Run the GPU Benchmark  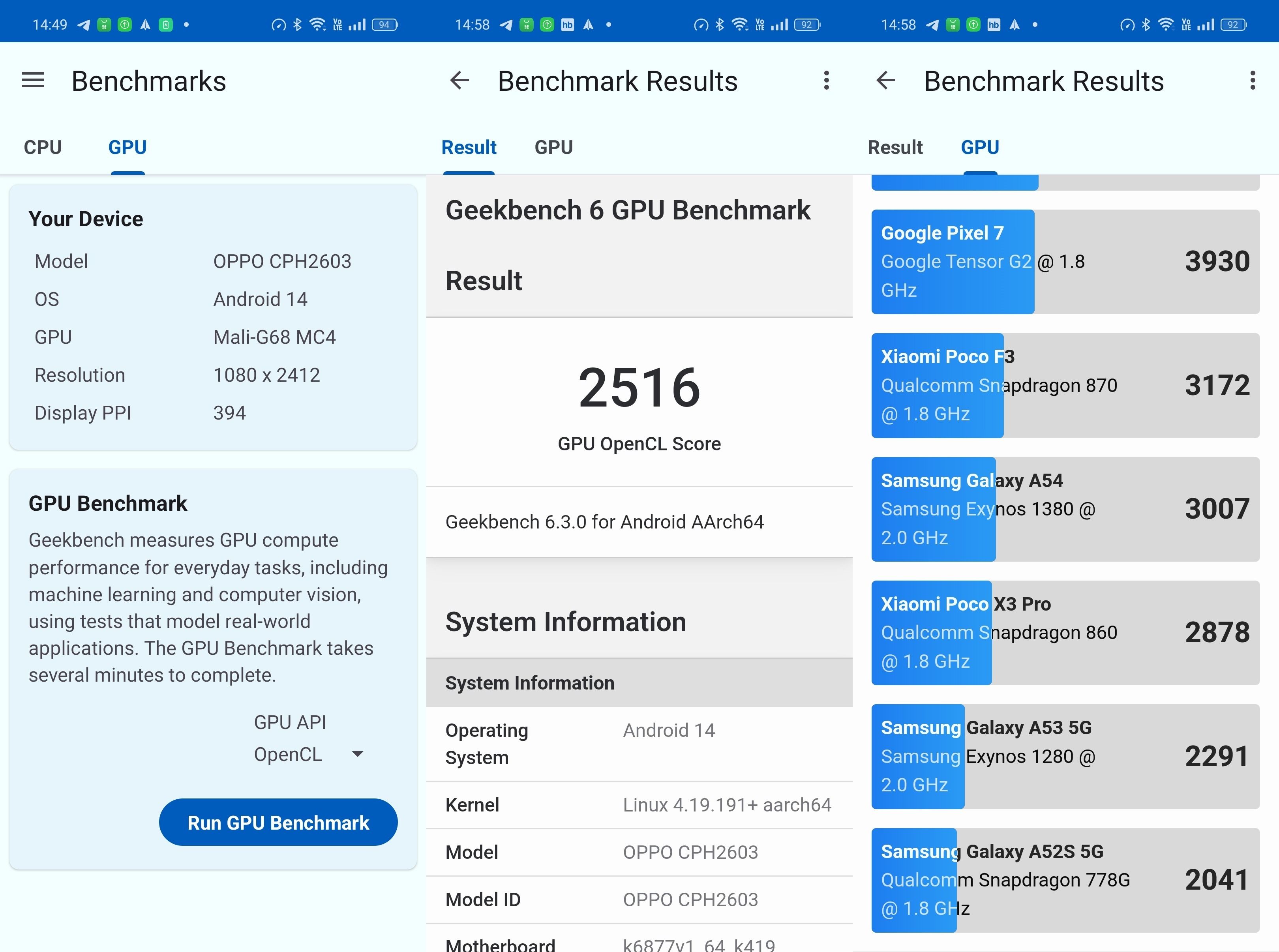(x=278, y=822)
